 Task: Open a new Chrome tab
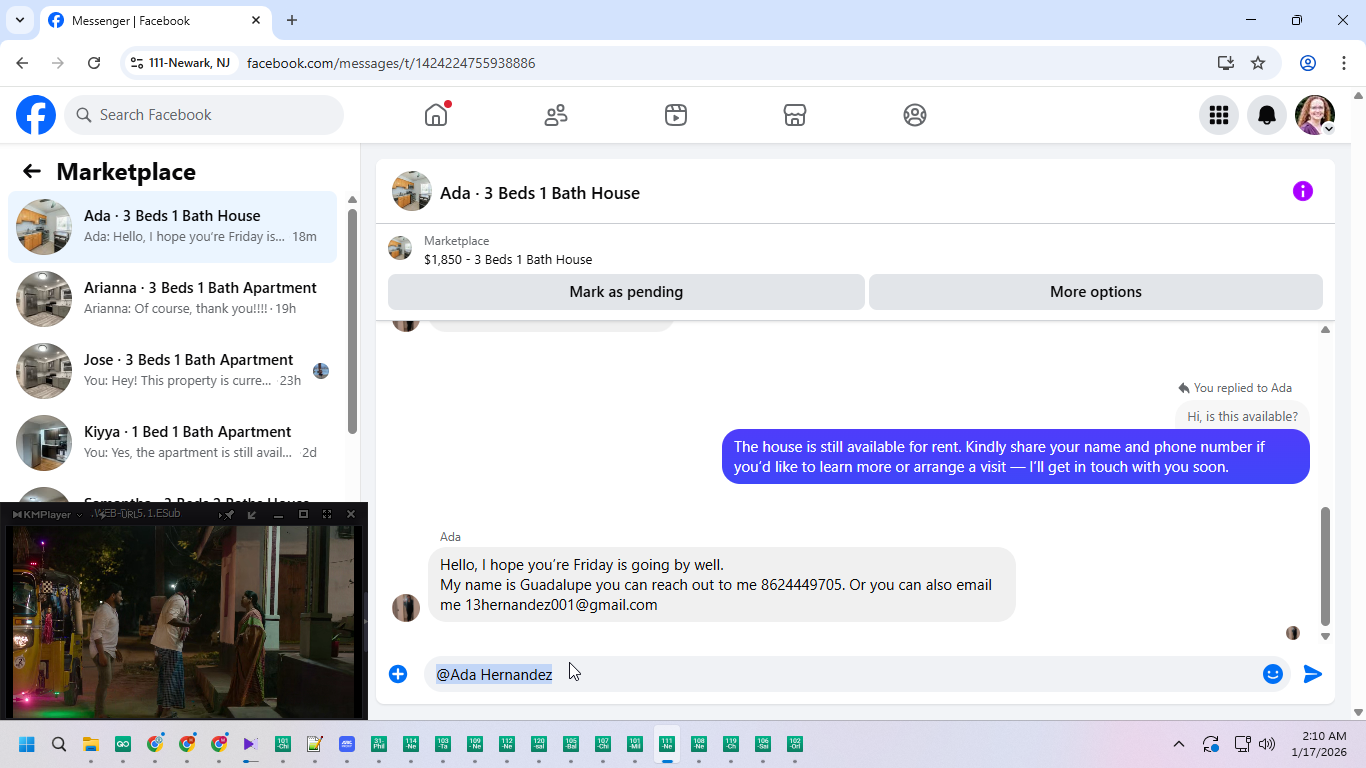[x=292, y=20]
